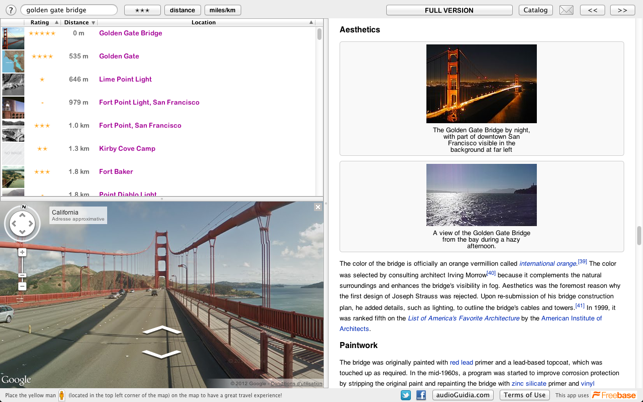Click the street view zoom slider handle
The width and height of the screenshot is (643, 402).
tap(22, 275)
